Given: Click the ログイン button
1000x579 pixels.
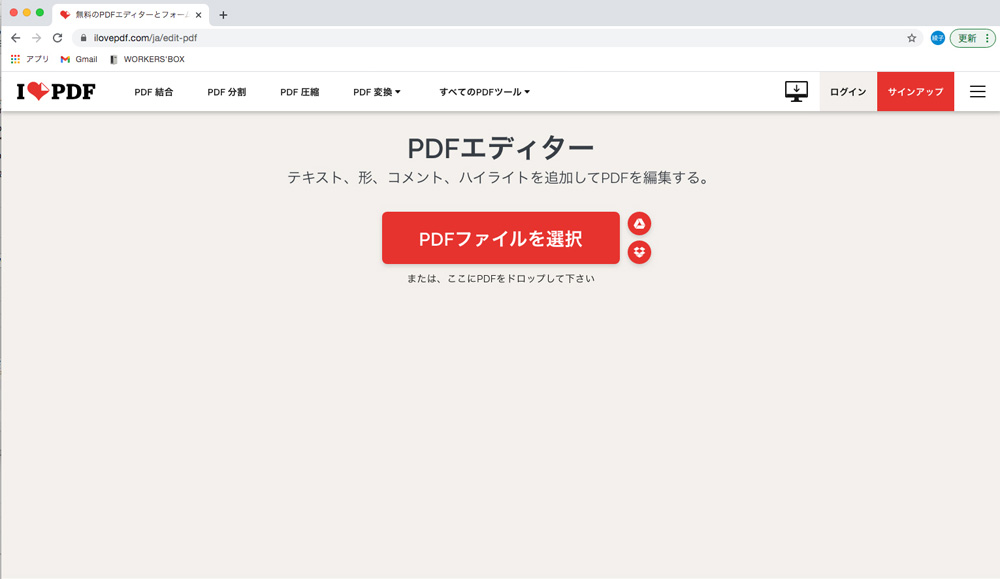Looking at the screenshot, I should point(847,92).
